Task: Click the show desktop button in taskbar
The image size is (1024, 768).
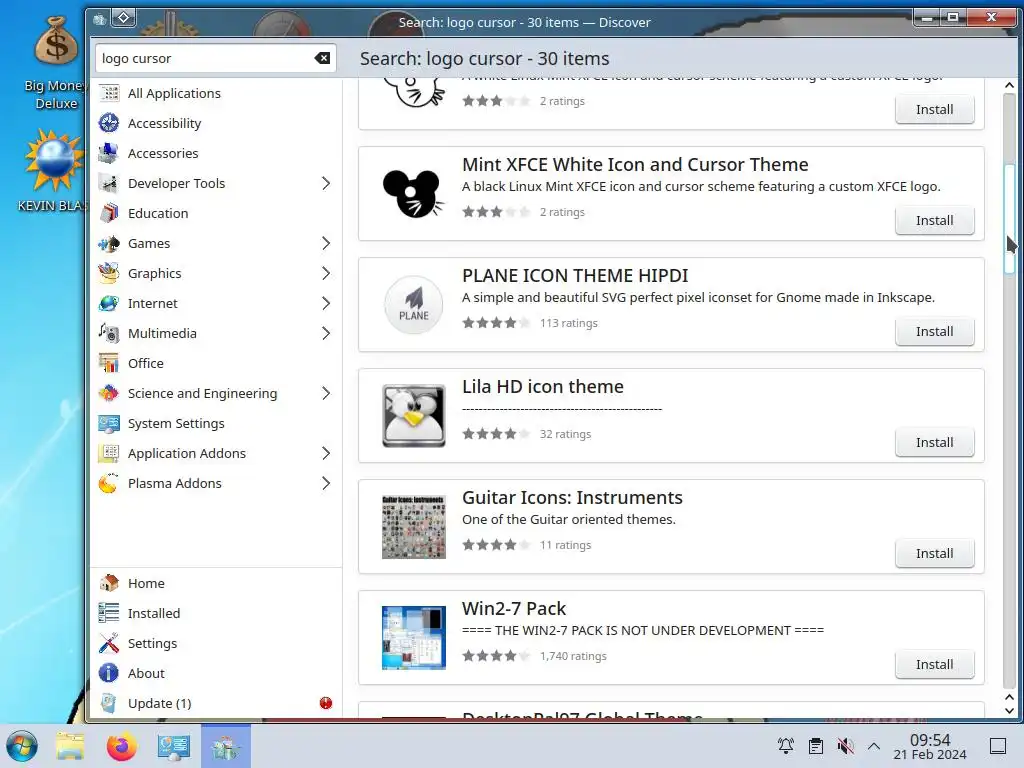Action: [x=998, y=746]
